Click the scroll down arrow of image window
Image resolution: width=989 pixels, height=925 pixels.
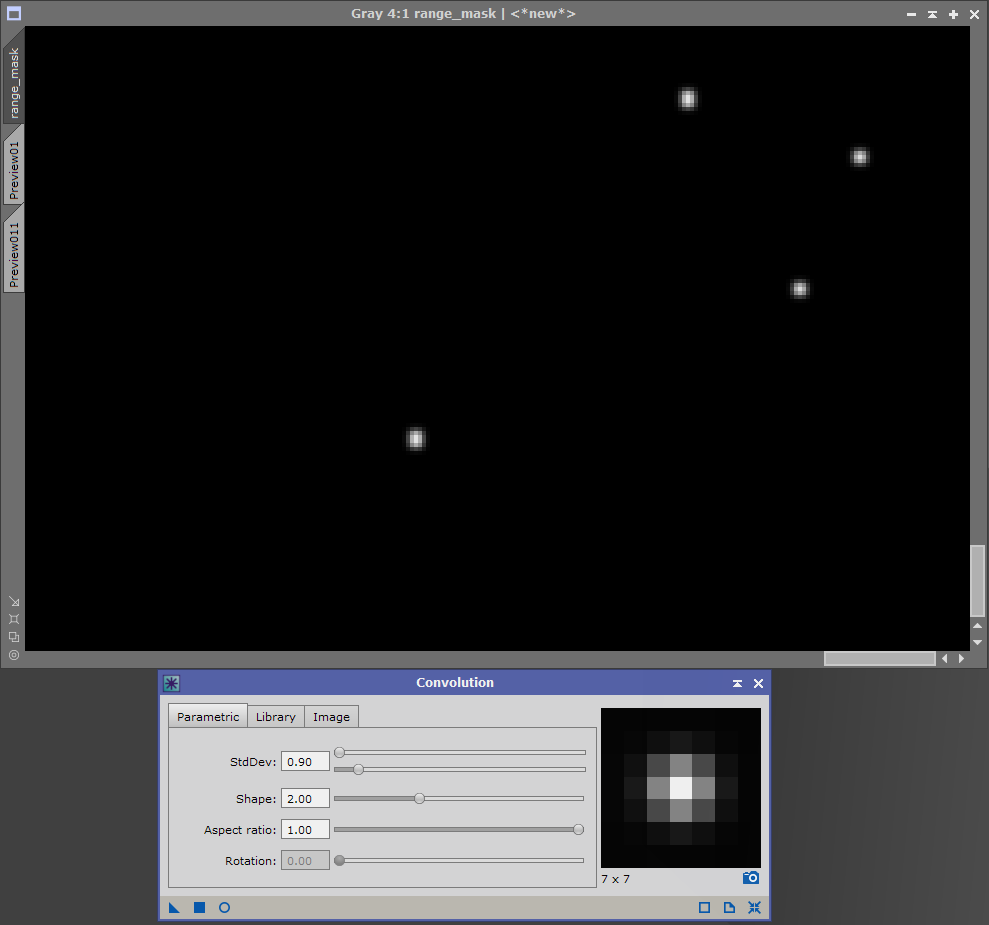977,642
